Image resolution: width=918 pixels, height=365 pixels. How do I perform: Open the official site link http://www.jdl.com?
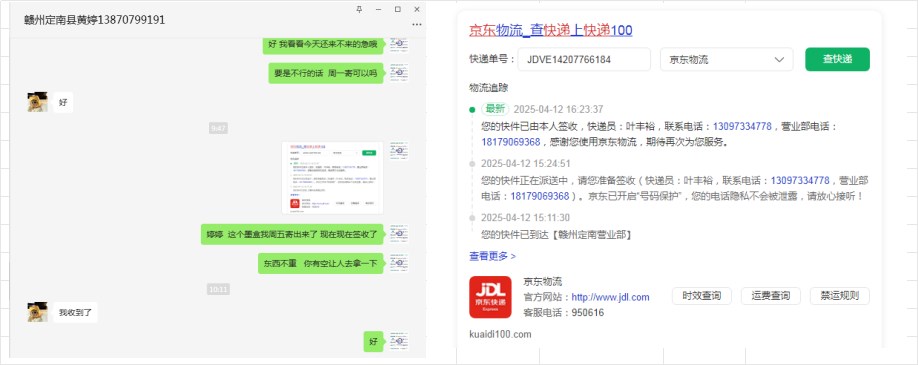(x=610, y=297)
